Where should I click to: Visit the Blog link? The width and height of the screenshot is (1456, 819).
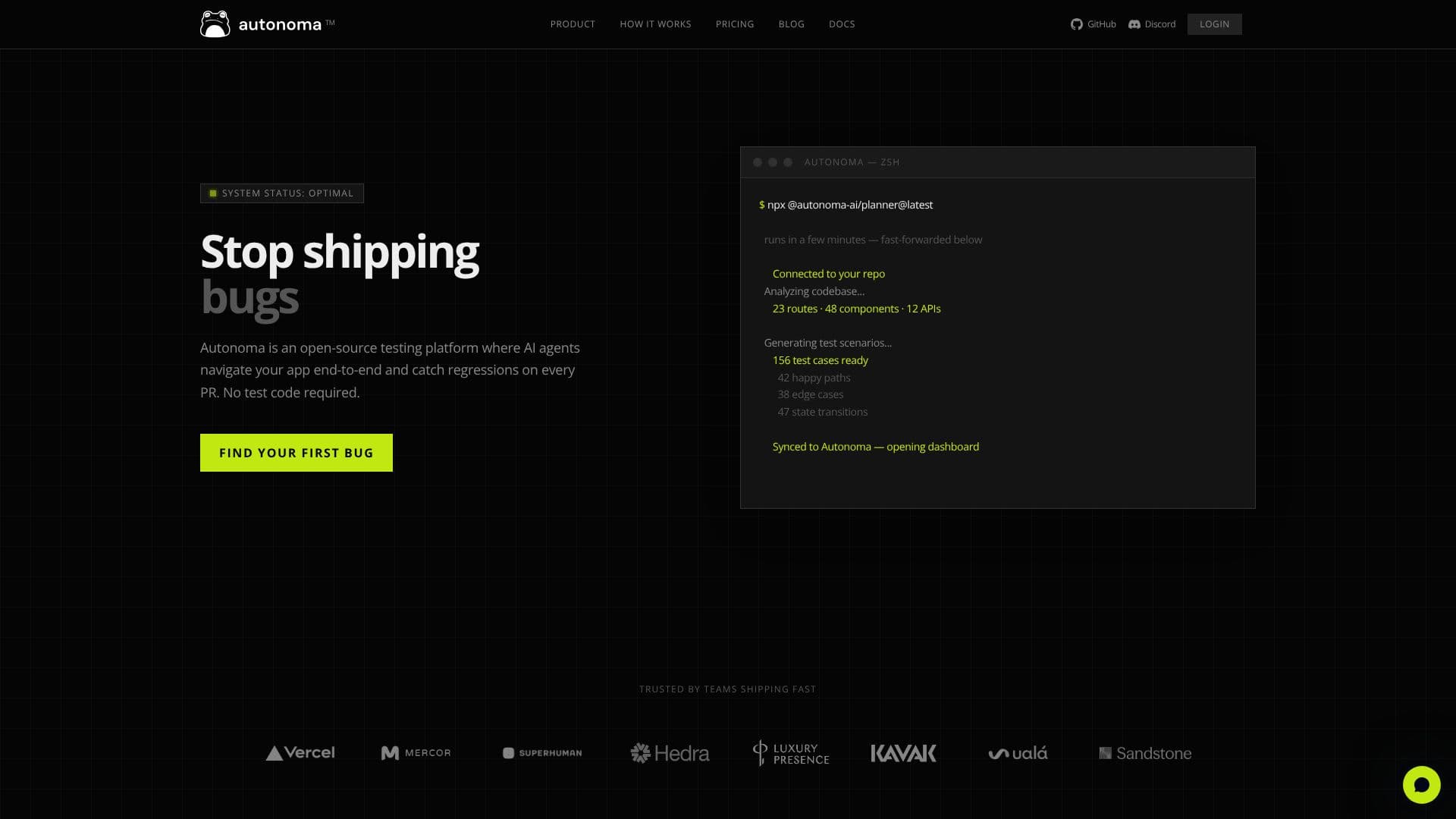[x=791, y=24]
